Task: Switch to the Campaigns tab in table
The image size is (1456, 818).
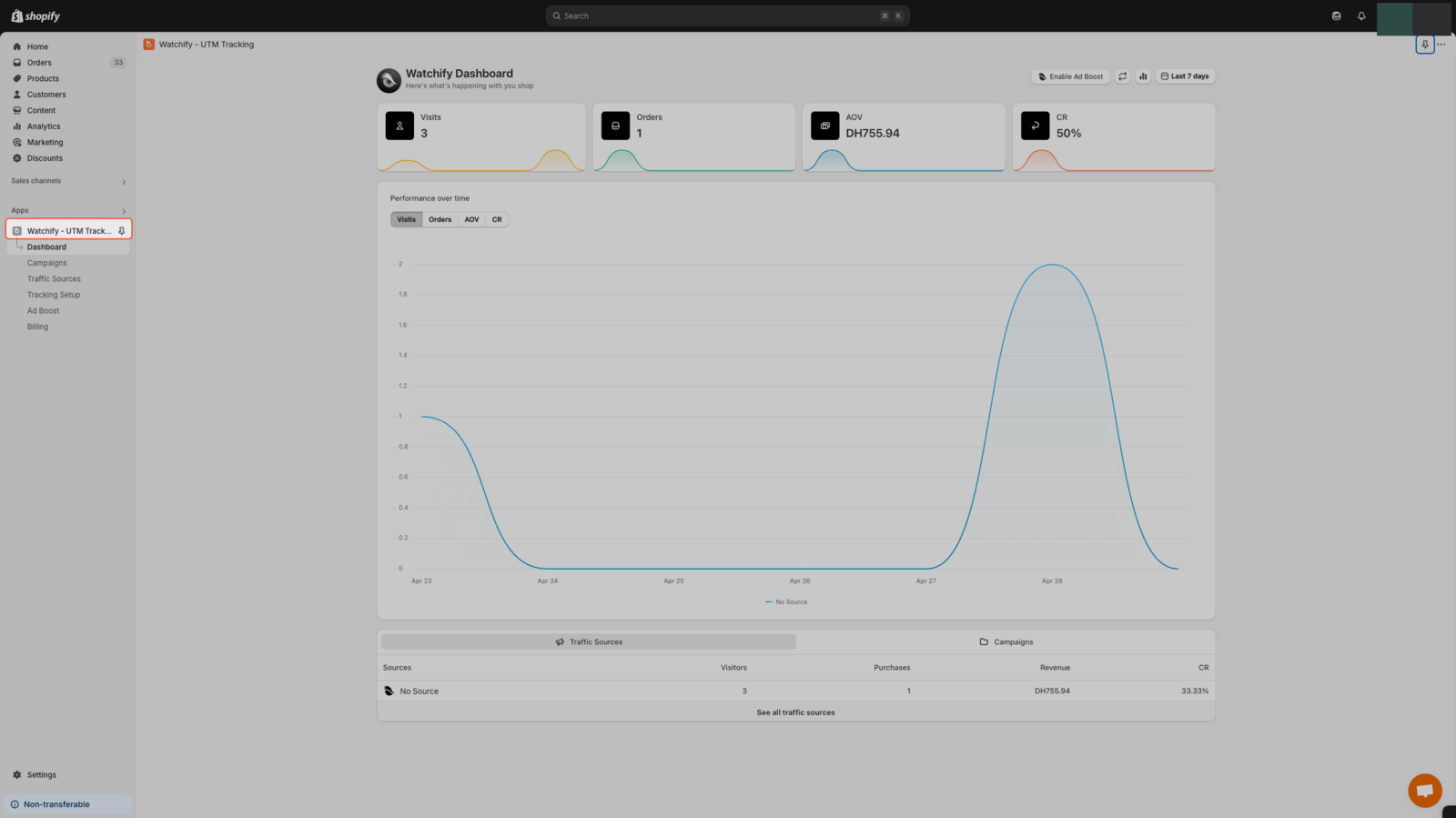Action: 1006,642
